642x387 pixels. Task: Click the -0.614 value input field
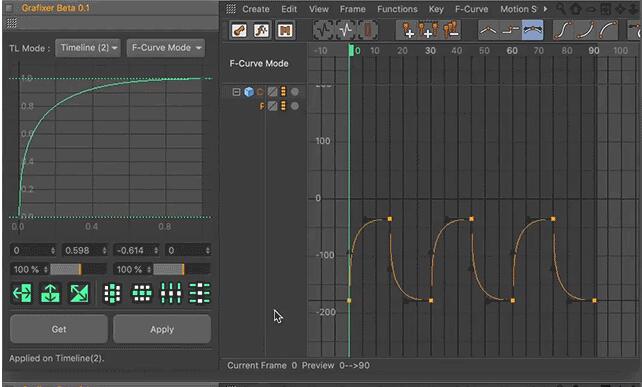click(136, 250)
